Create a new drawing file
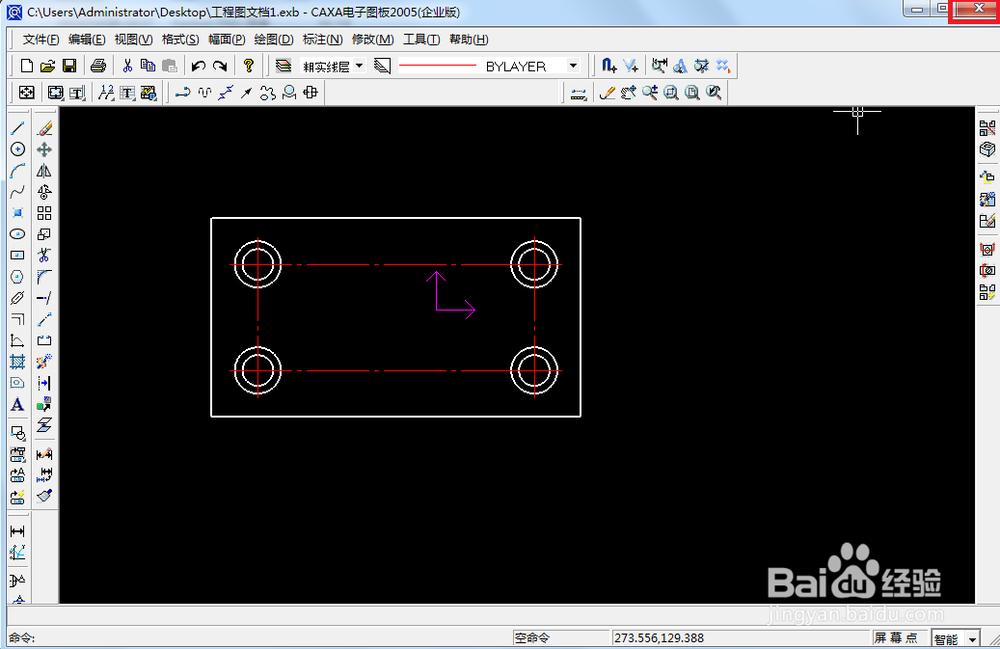The height and width of the screenshot is (649, 1000). click(27, 66)
